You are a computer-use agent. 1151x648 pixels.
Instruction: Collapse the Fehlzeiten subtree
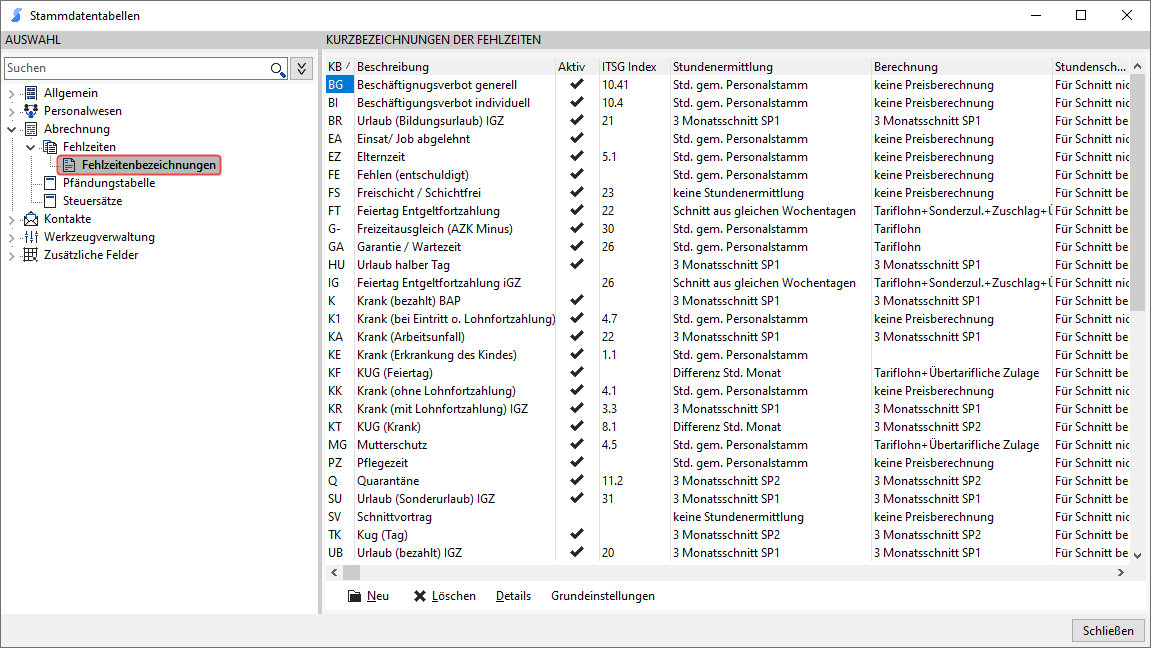point(31,148)
